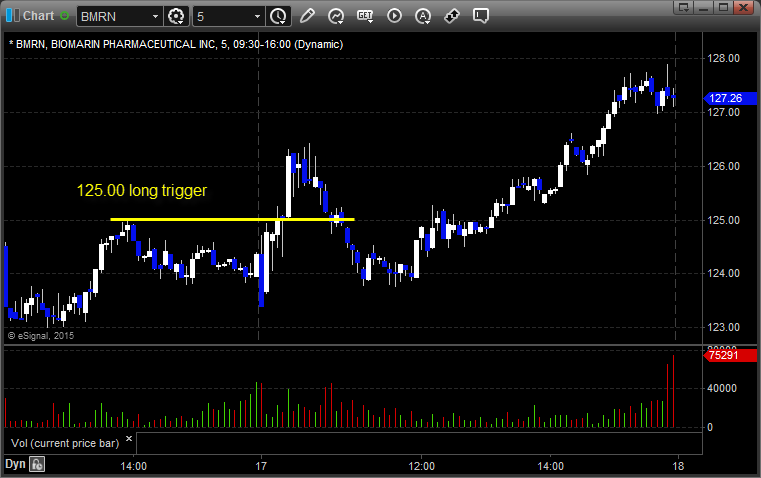
Task: Toggle the Dyn dynamic scaling button
Action: [x=15, y=464]
